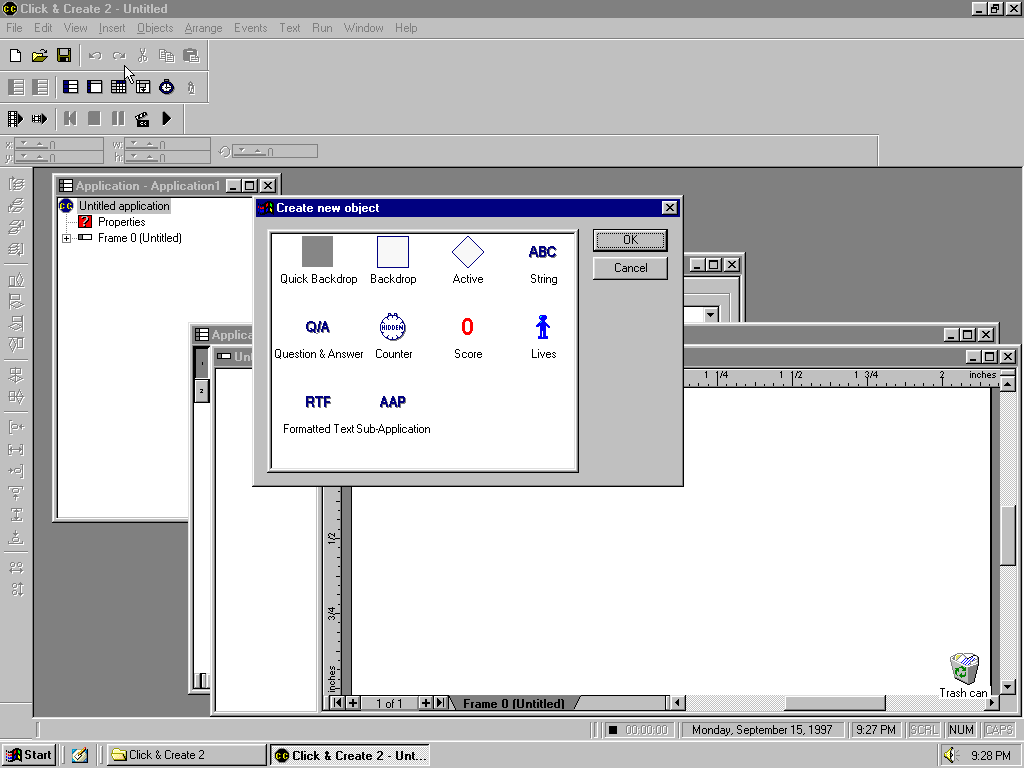Click the 1 of 1 frame indicator
This screenshot has height=768, width=1024.
(x=389, y=703)
